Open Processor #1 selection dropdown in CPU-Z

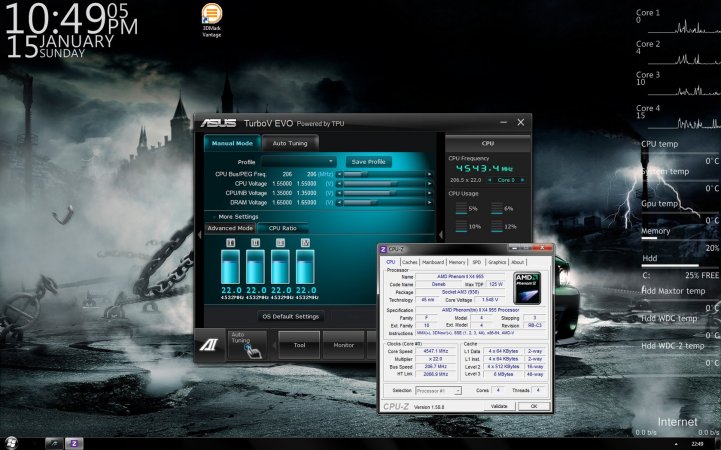coord(438,390)
